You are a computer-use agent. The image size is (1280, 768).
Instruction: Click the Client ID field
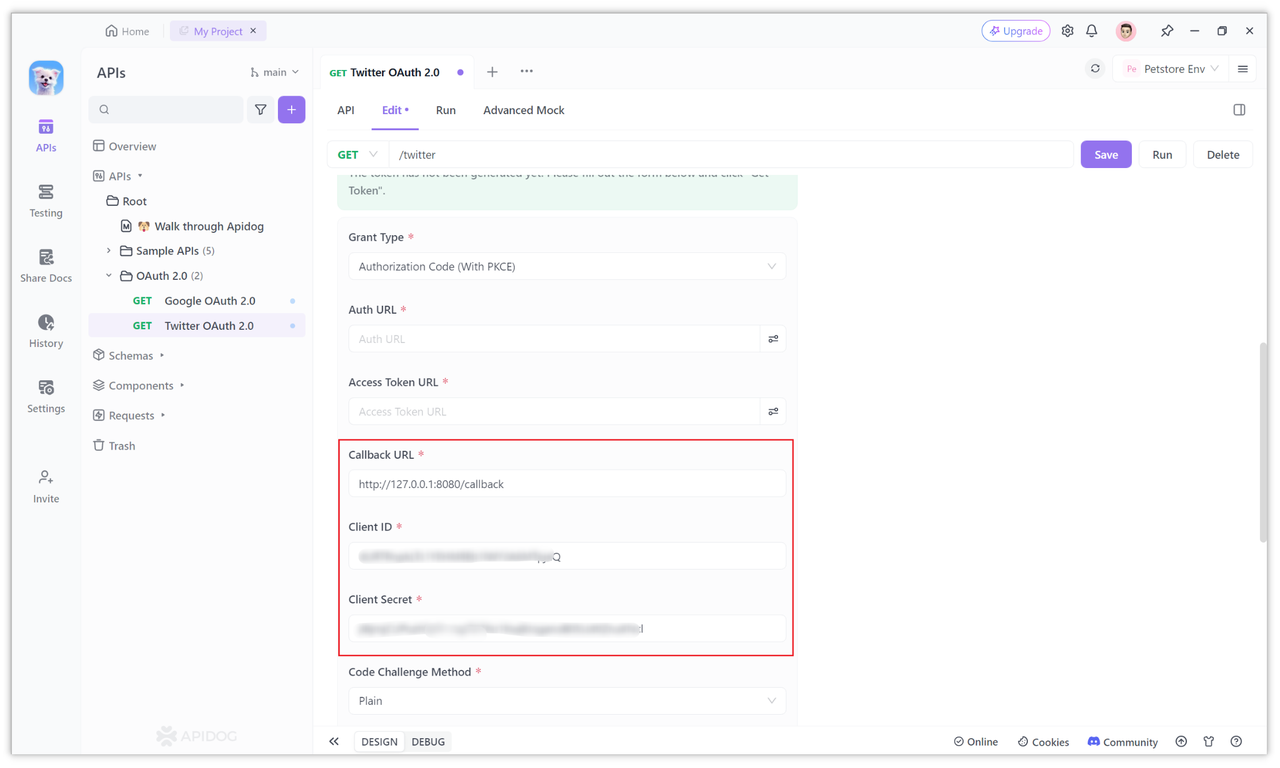(x=567, y=556)
